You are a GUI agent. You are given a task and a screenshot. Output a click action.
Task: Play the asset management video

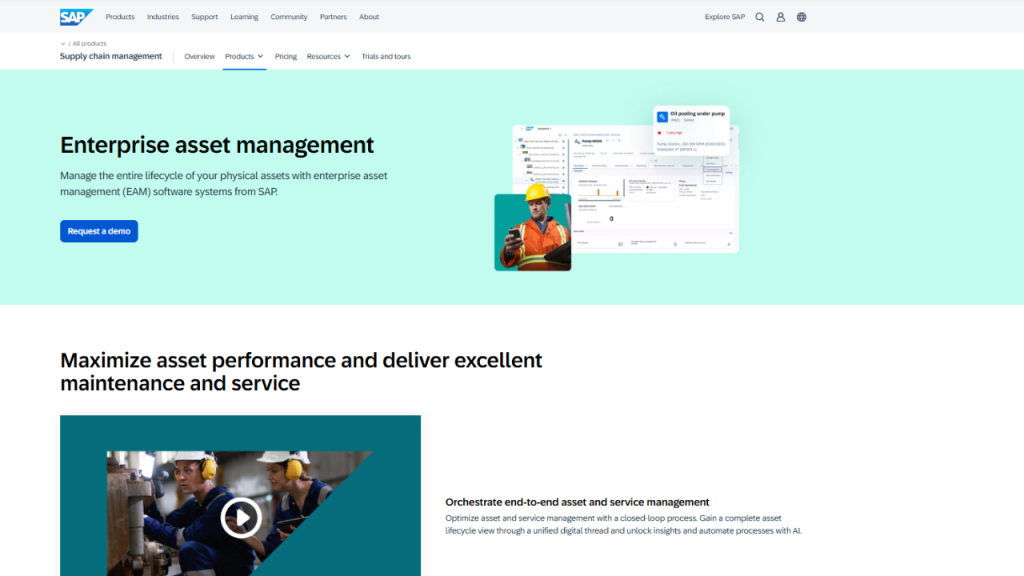pyautogui.click(x=240, y=517)
